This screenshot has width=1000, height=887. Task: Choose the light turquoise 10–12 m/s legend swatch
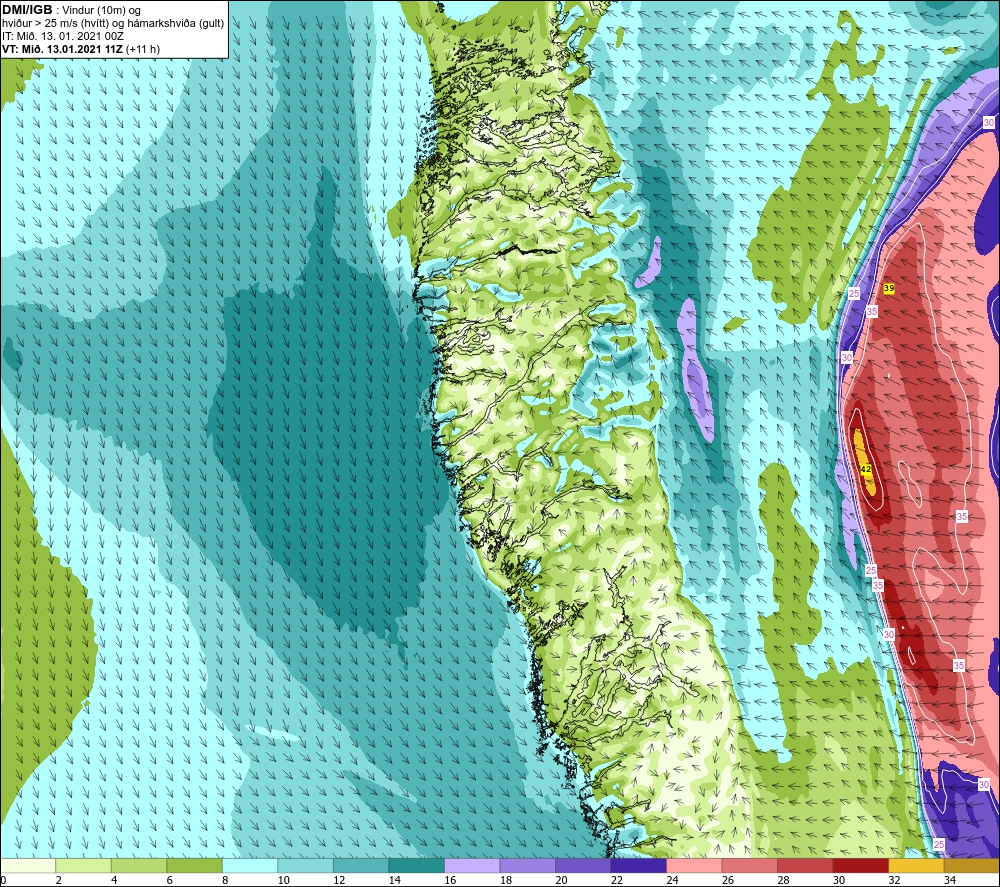tap(305, 865)
